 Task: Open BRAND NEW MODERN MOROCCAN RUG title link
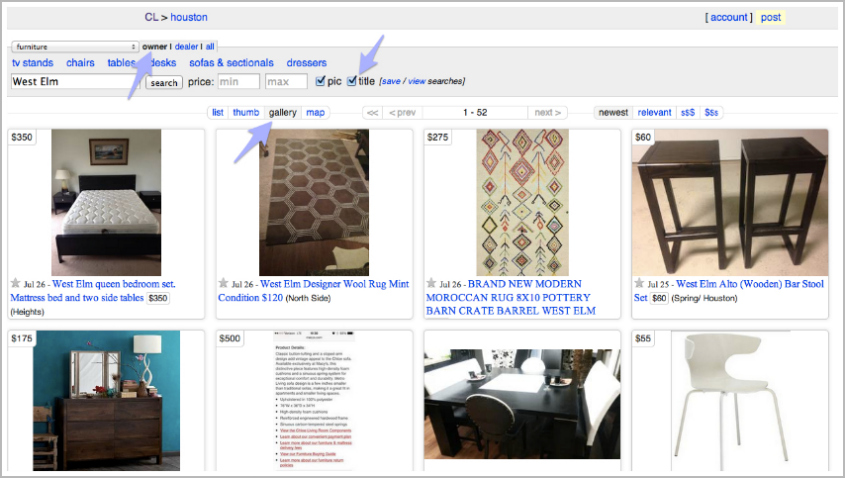(511, 297)
